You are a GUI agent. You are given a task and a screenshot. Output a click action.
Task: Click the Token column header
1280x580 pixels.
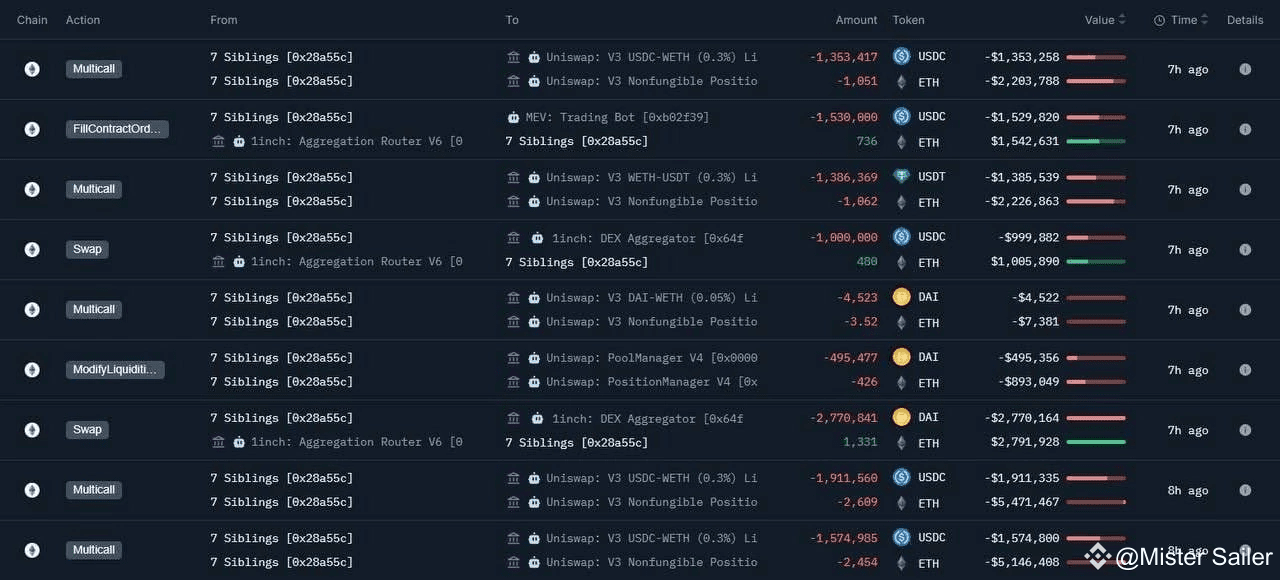(x=909, y=20)
